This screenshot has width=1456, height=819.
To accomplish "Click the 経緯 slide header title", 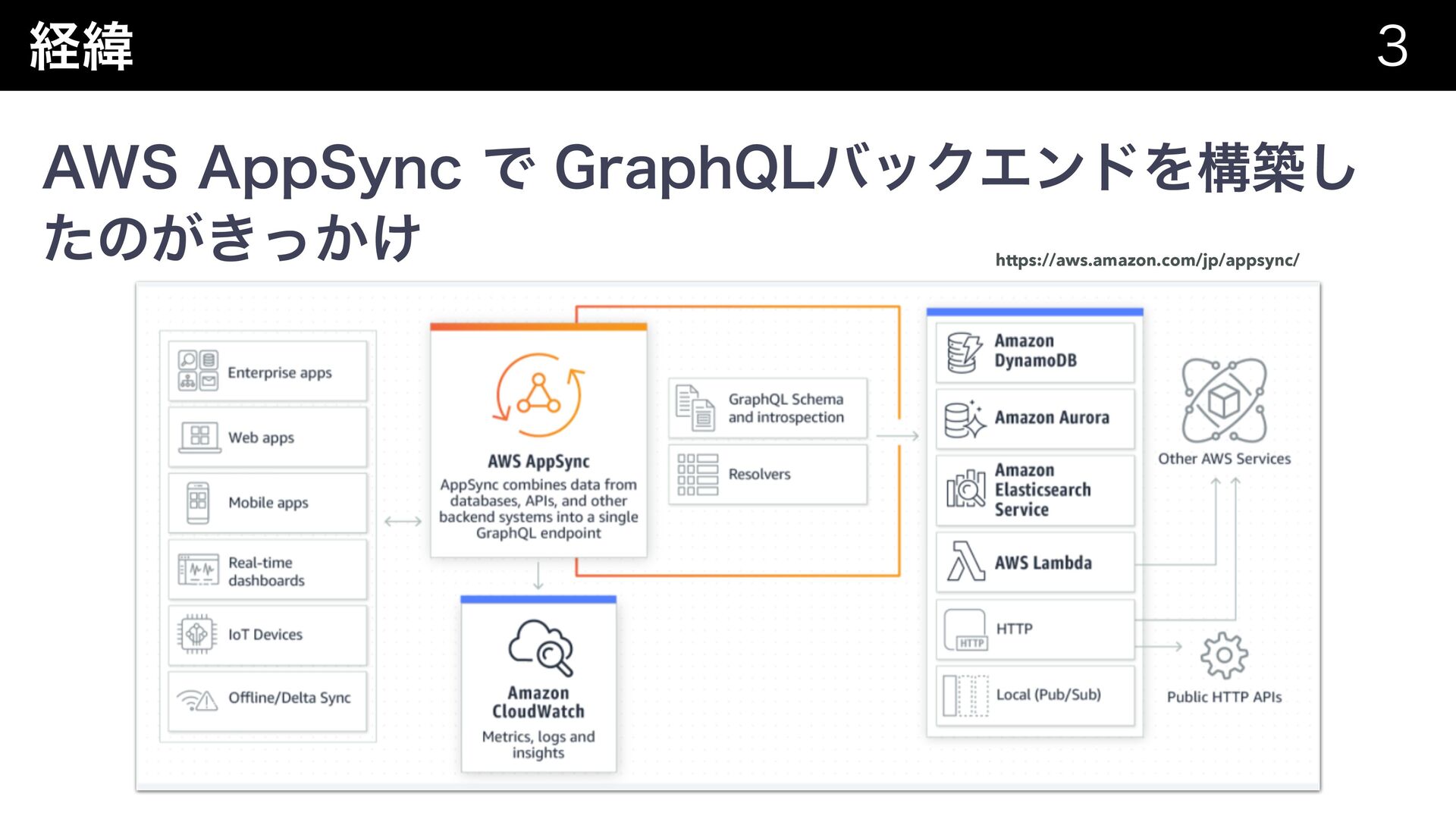I will 81,45.
